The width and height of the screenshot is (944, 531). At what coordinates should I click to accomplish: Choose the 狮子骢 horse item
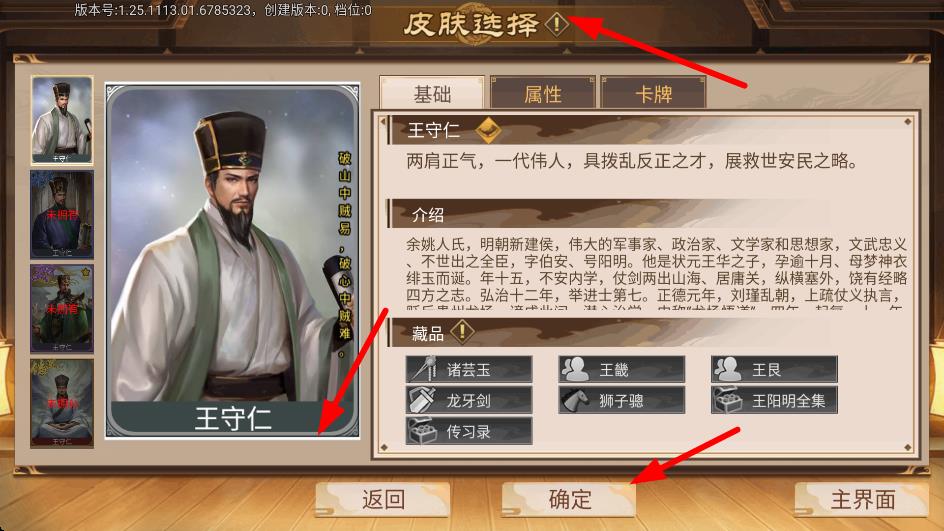621,400
